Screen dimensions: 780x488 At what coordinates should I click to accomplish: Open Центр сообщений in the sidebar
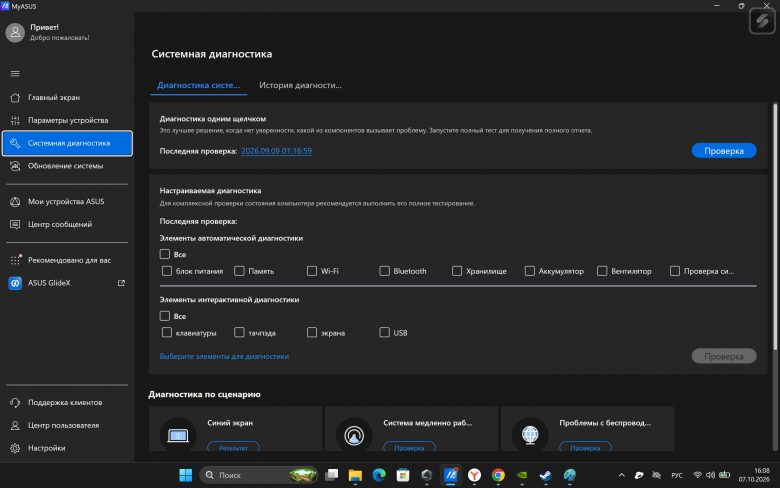coord(67,224)
